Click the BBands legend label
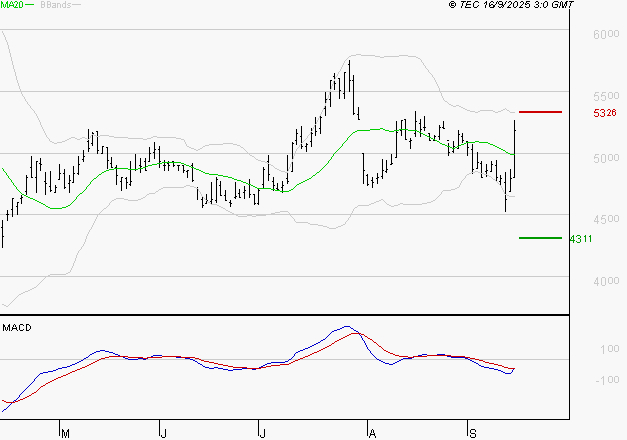Viewport: 627px width, 440px height. [56, 5]
